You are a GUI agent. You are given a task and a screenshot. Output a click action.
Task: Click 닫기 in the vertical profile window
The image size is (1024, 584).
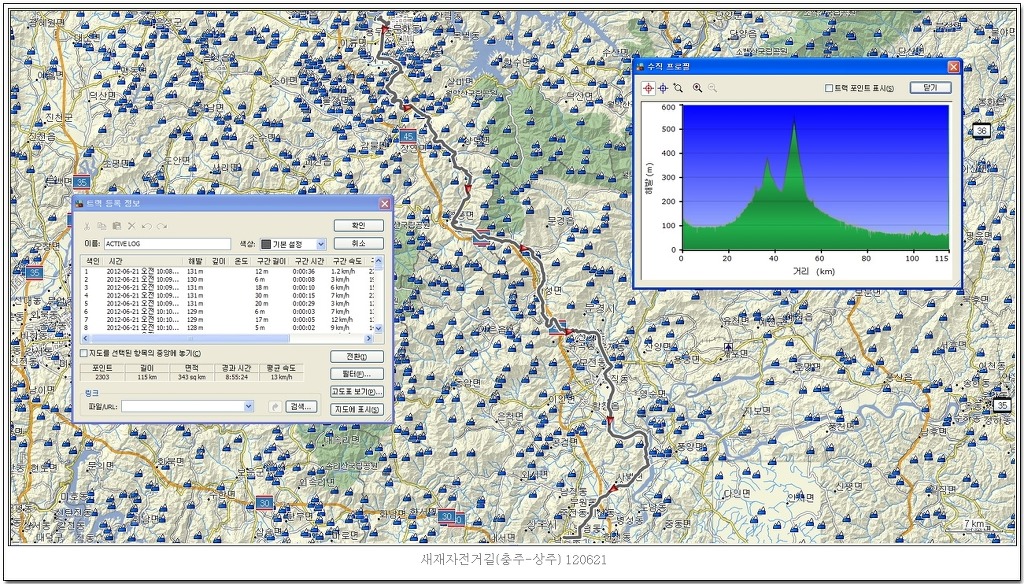click(930, 88)
